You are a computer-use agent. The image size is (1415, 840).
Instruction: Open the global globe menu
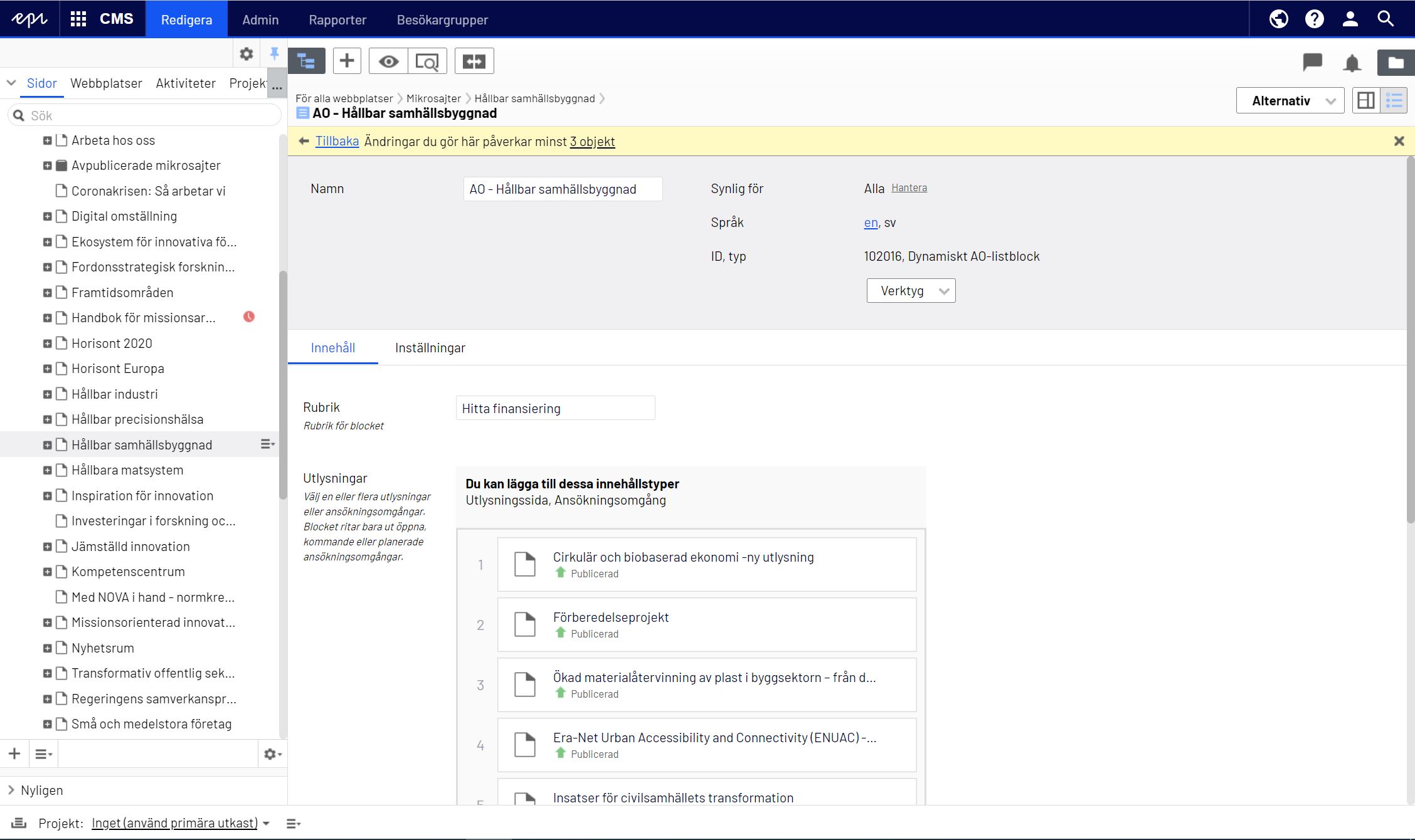1278,19
